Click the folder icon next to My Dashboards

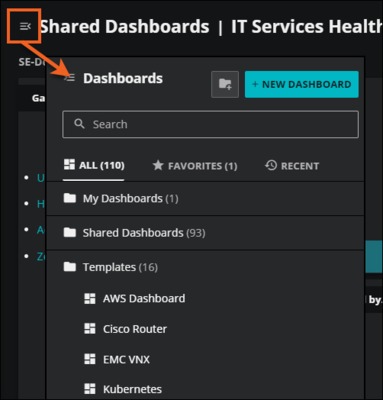coord(70,198)
